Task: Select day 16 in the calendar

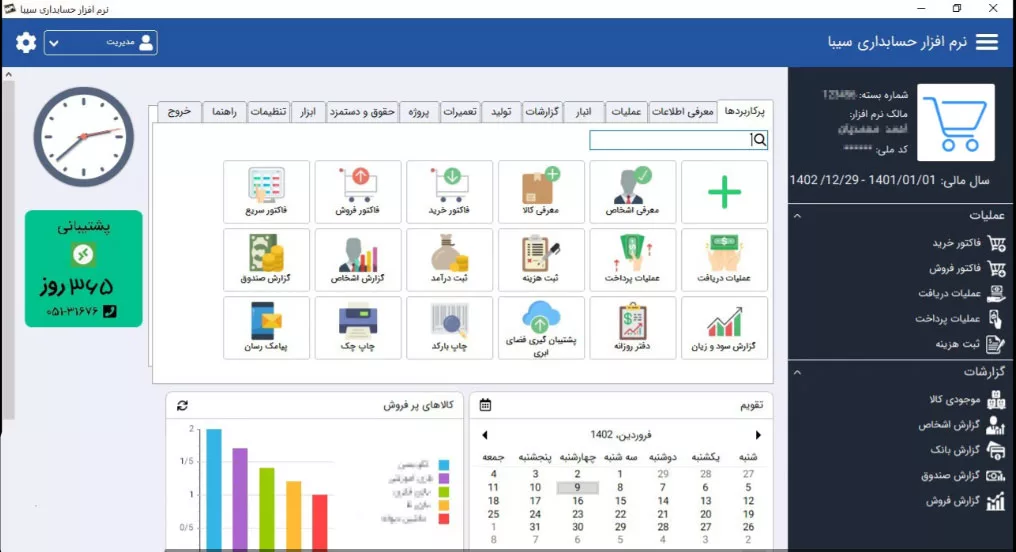Action: [577, 501]
